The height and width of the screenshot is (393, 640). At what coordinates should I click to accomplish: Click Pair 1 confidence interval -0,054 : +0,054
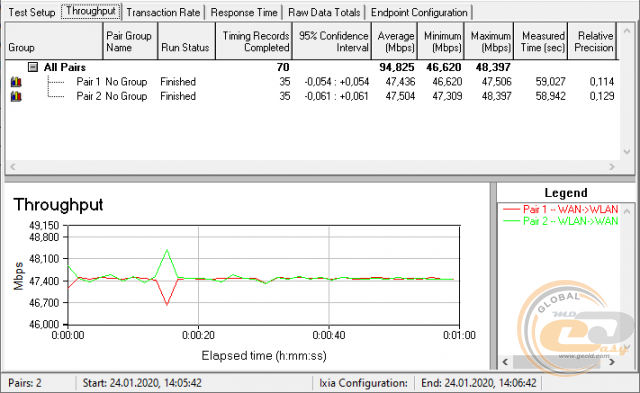pyautogui.click(x=336, y=82)
